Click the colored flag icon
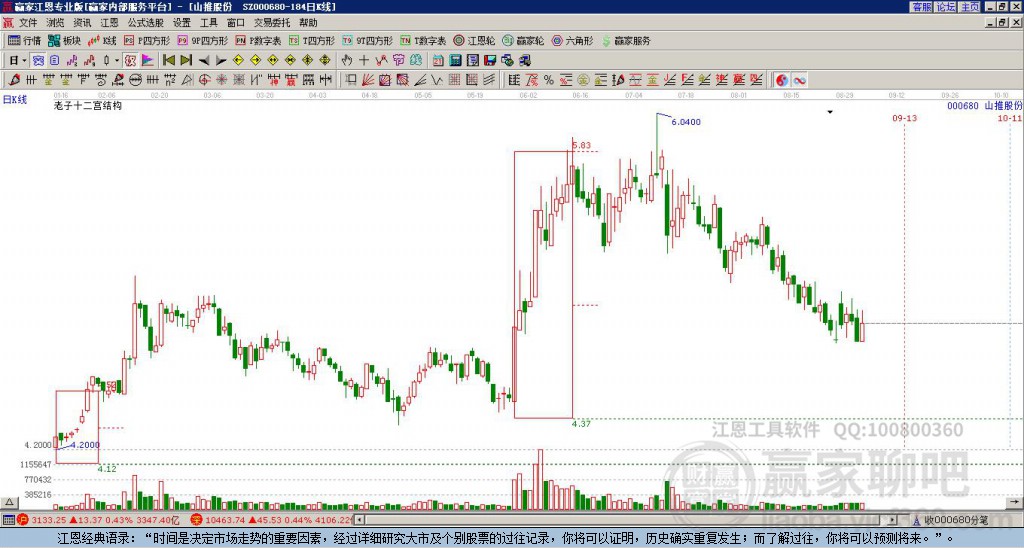This screenshot has width=1024, height=548. [x=148, y=60]
